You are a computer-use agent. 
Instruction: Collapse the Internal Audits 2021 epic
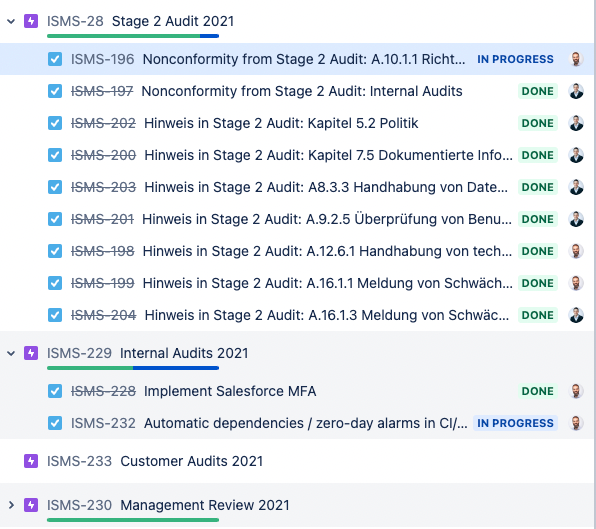[11, 353]
